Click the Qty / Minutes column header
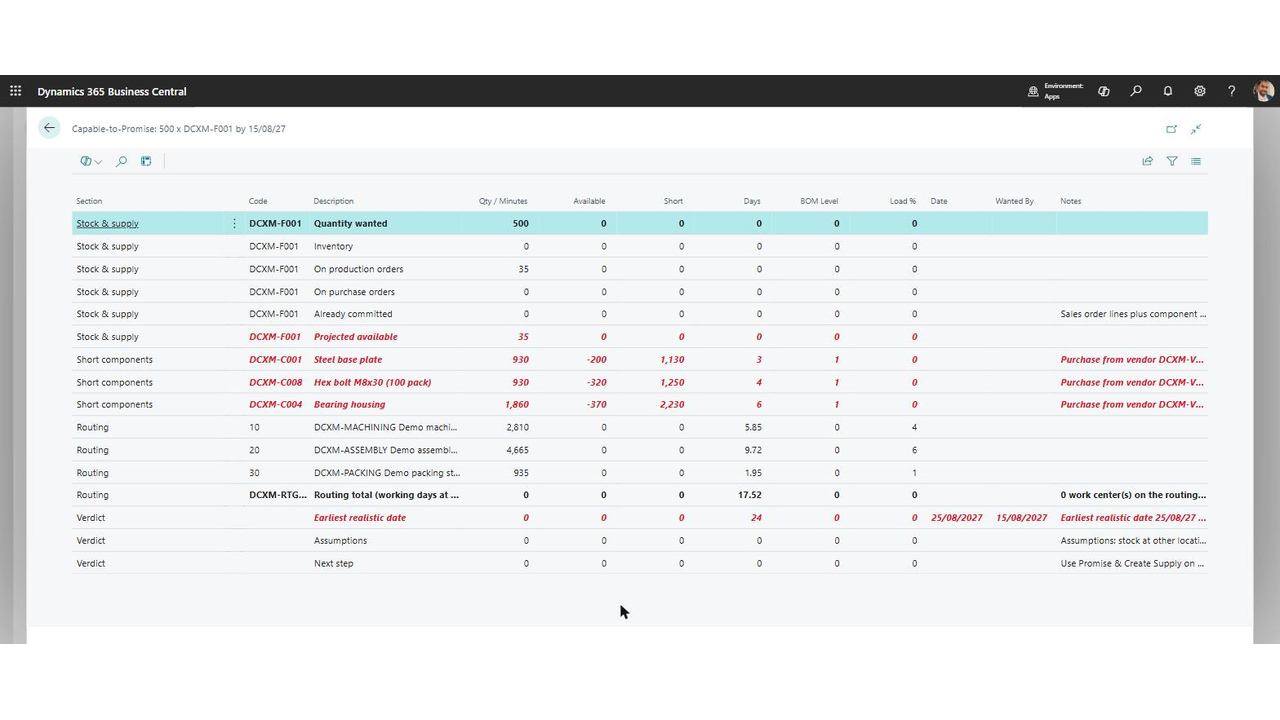Image resolution: width=1280 pixels, height=720 pixels. [503, 201]
